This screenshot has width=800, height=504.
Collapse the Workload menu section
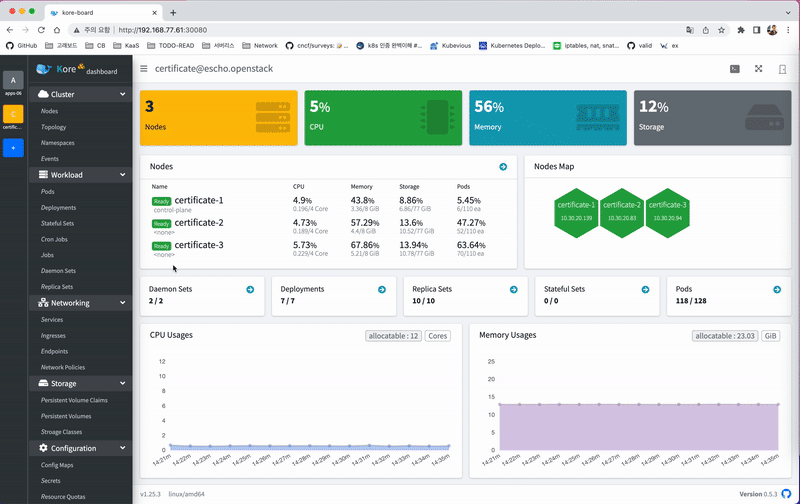click(80, 175)
